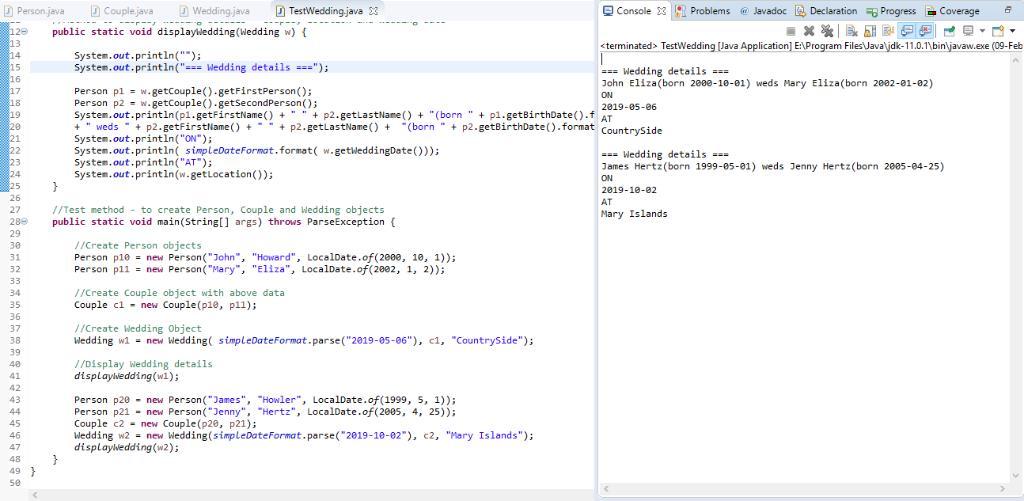Click the console output "Mary Islands"
Viewport: 1024px width, 501px height.
[x=634, y=214]
